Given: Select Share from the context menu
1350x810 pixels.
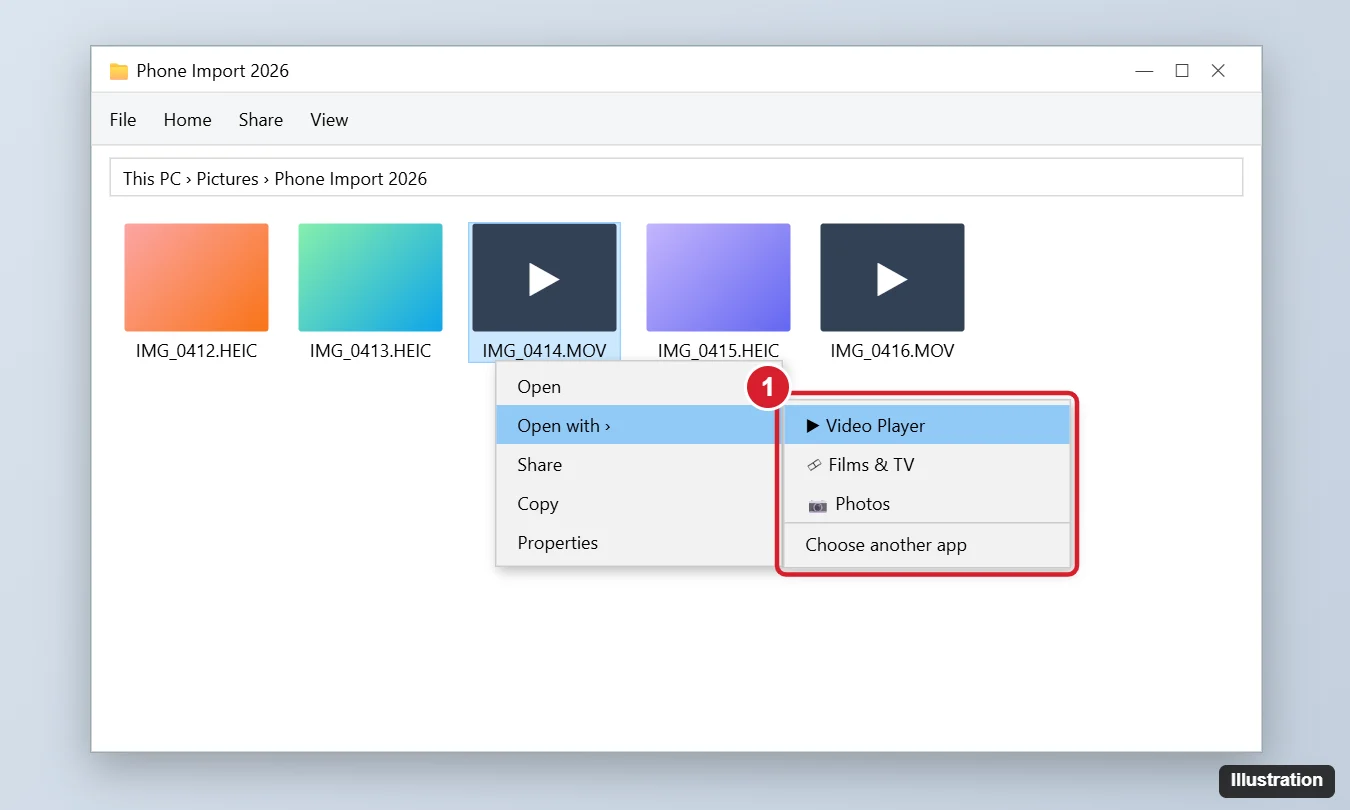Looking at the screenshot, I should (637, 465).
